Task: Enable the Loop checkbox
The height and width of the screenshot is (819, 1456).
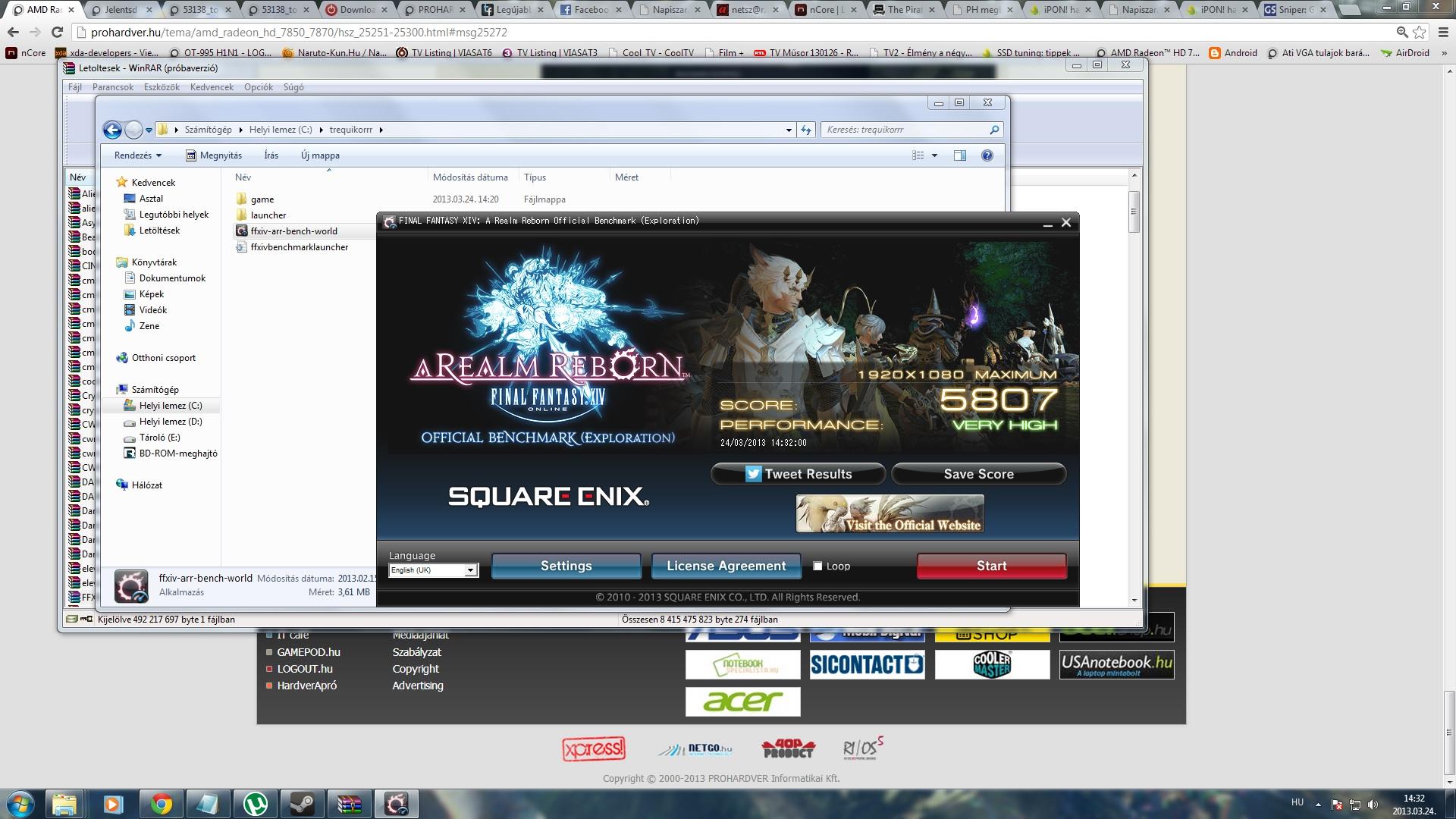Action: [817, 566]
